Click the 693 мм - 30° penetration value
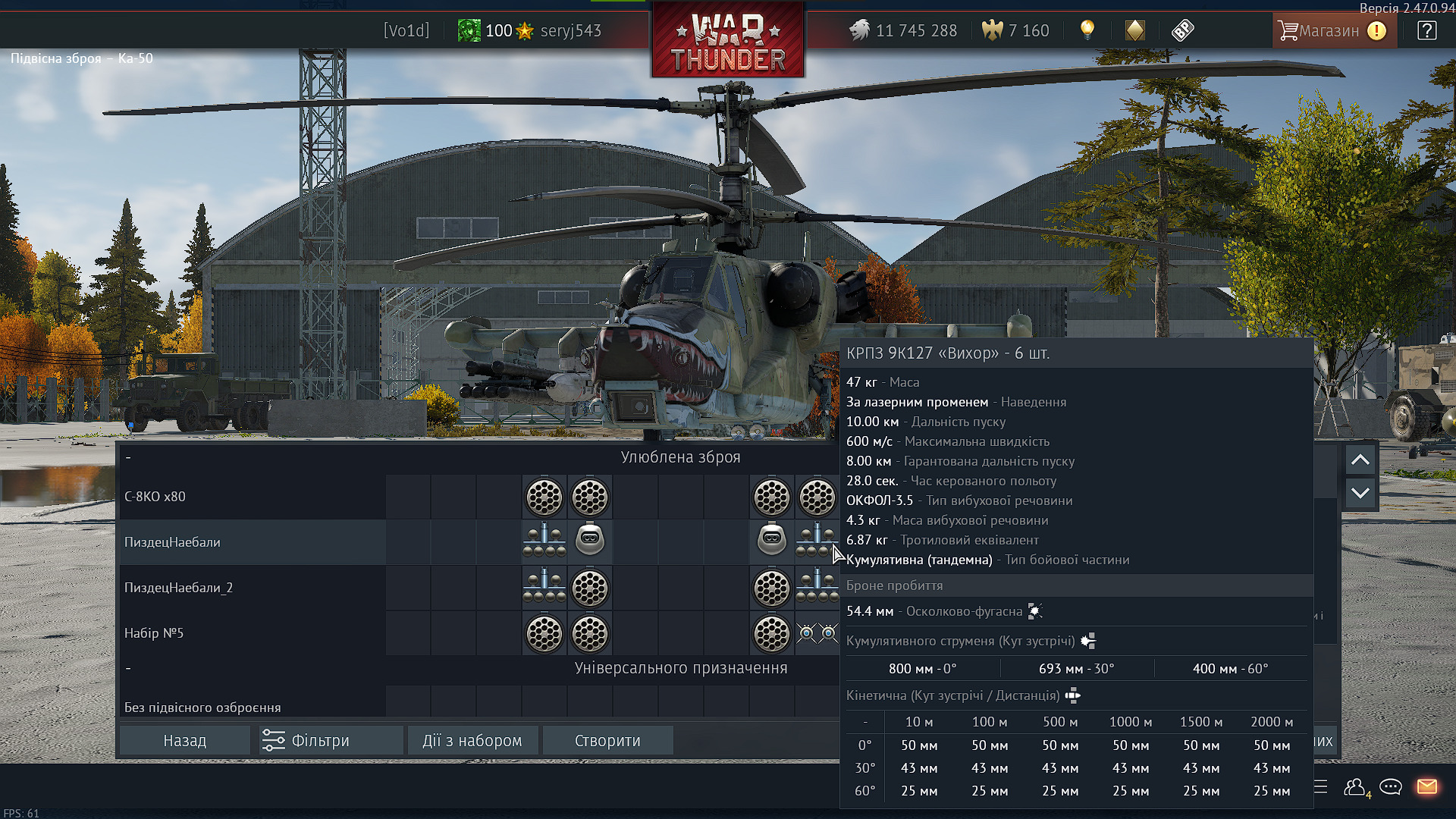Screen dimensions: 1456x819 1077,669
